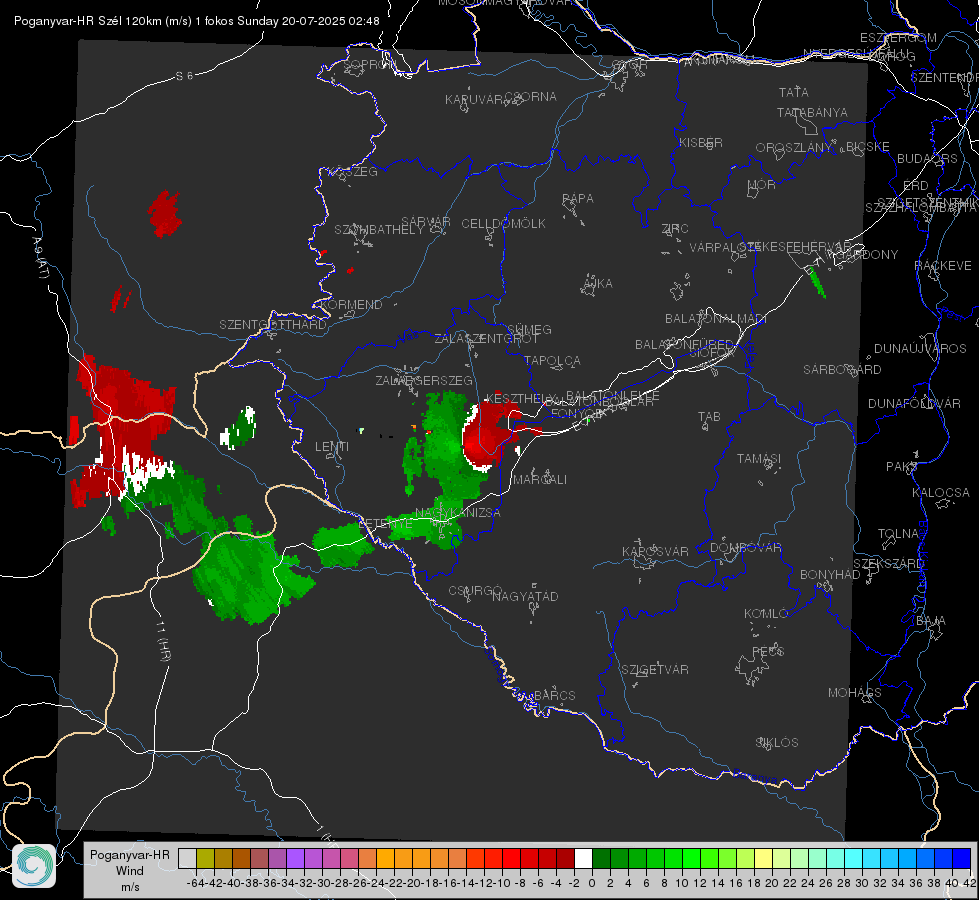The image size is (979, 900).
Task: Click the SÜMEG label
Action: coord(529,329)
